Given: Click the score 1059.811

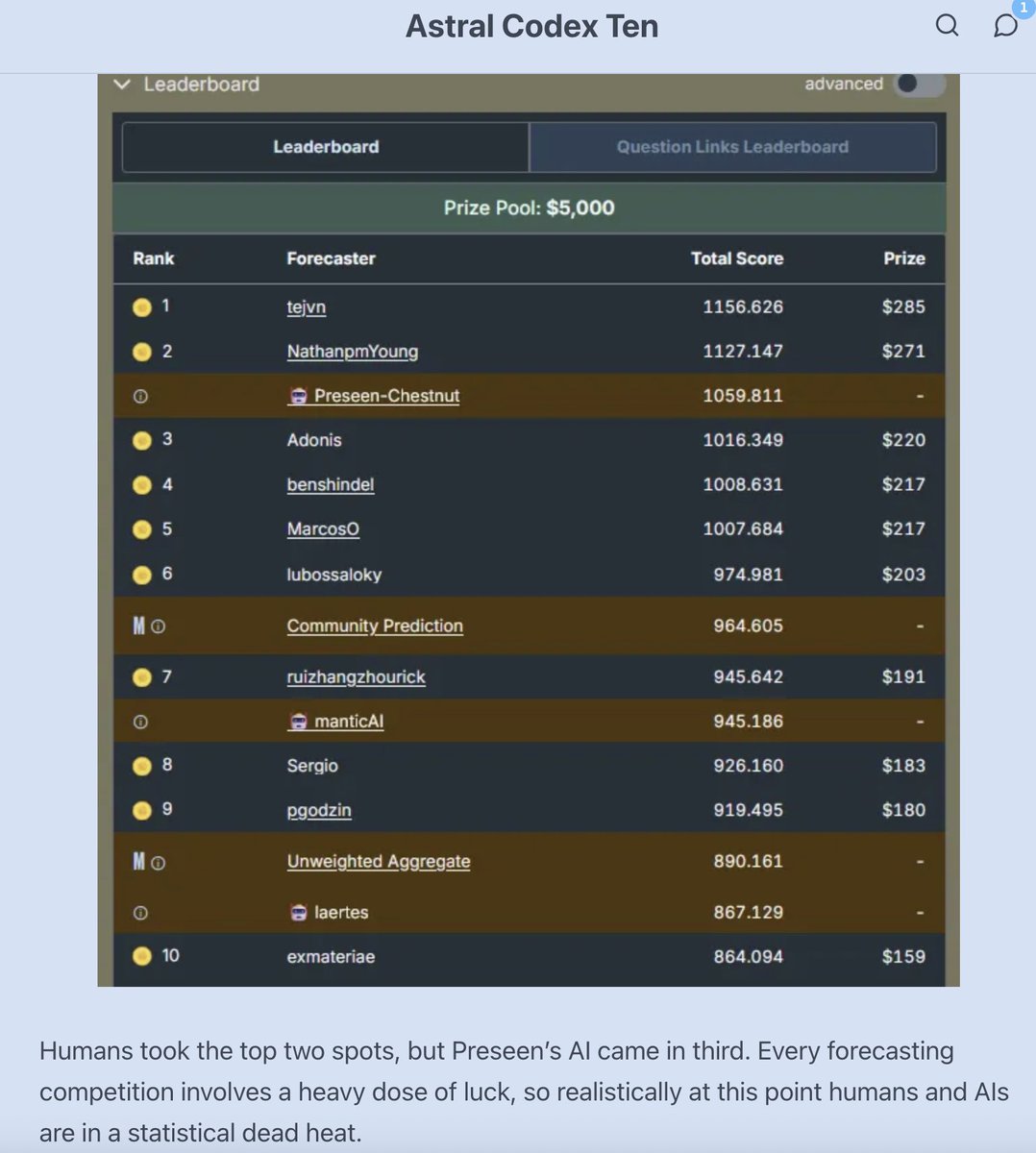Looking at the screenshot, I should pos(743,396).
